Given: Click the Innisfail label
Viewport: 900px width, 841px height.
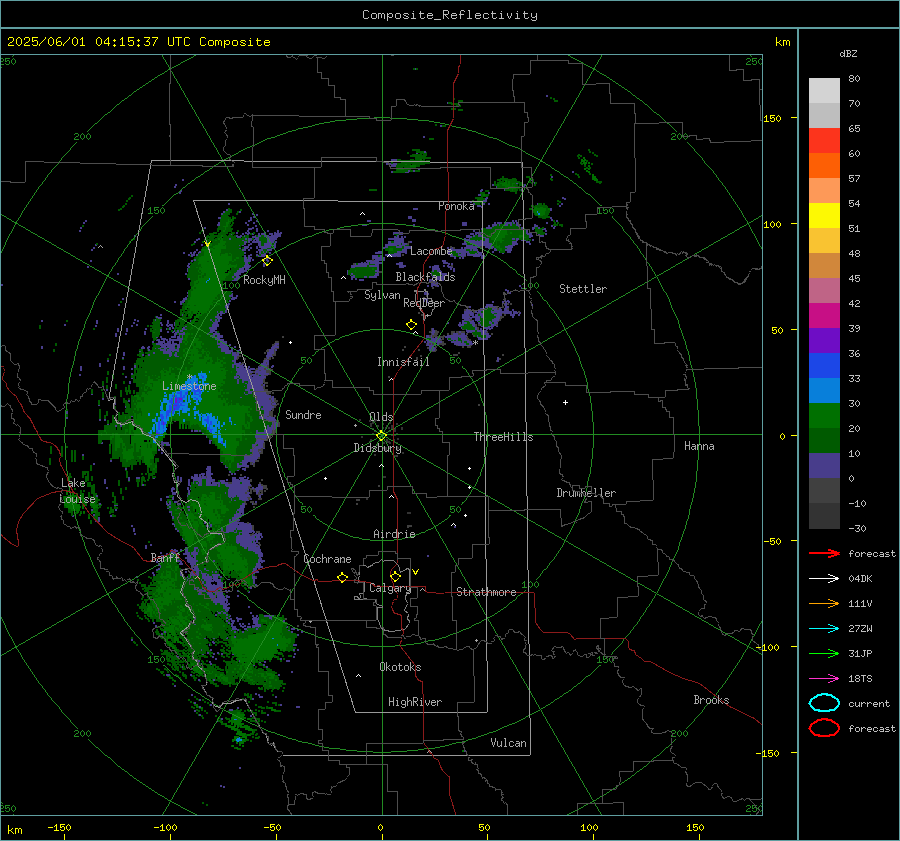Looking at the screenshot, I should coord(403,362).
